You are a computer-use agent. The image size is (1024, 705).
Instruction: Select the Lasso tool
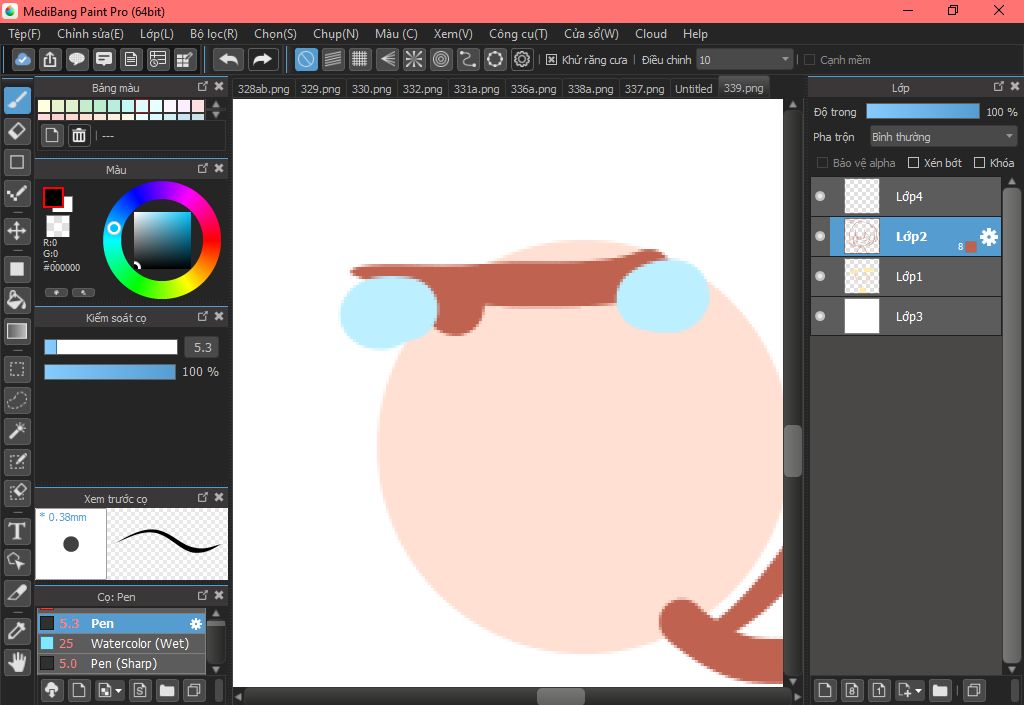(x=17, y=400)
